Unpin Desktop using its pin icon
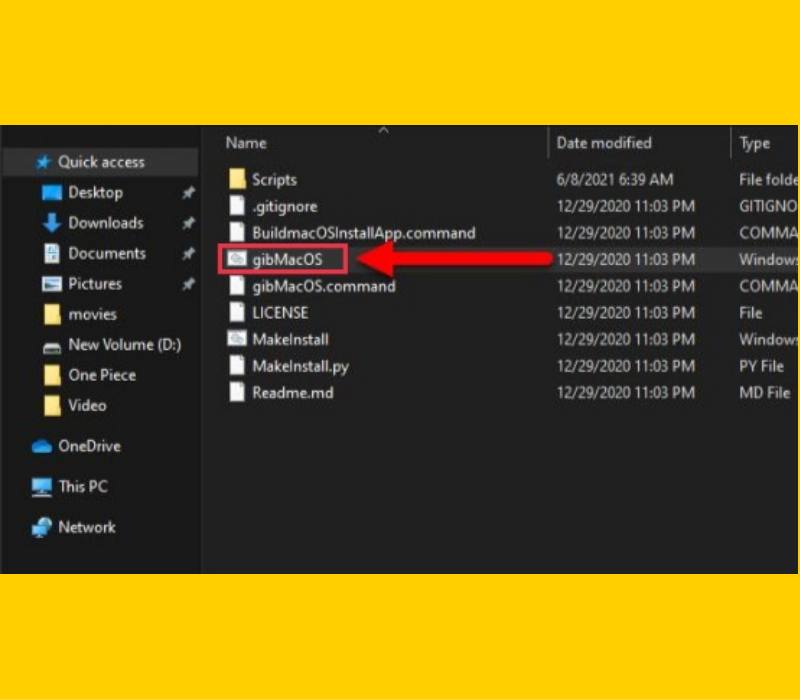This screenshot has height=700, width=800. (188, 193)
